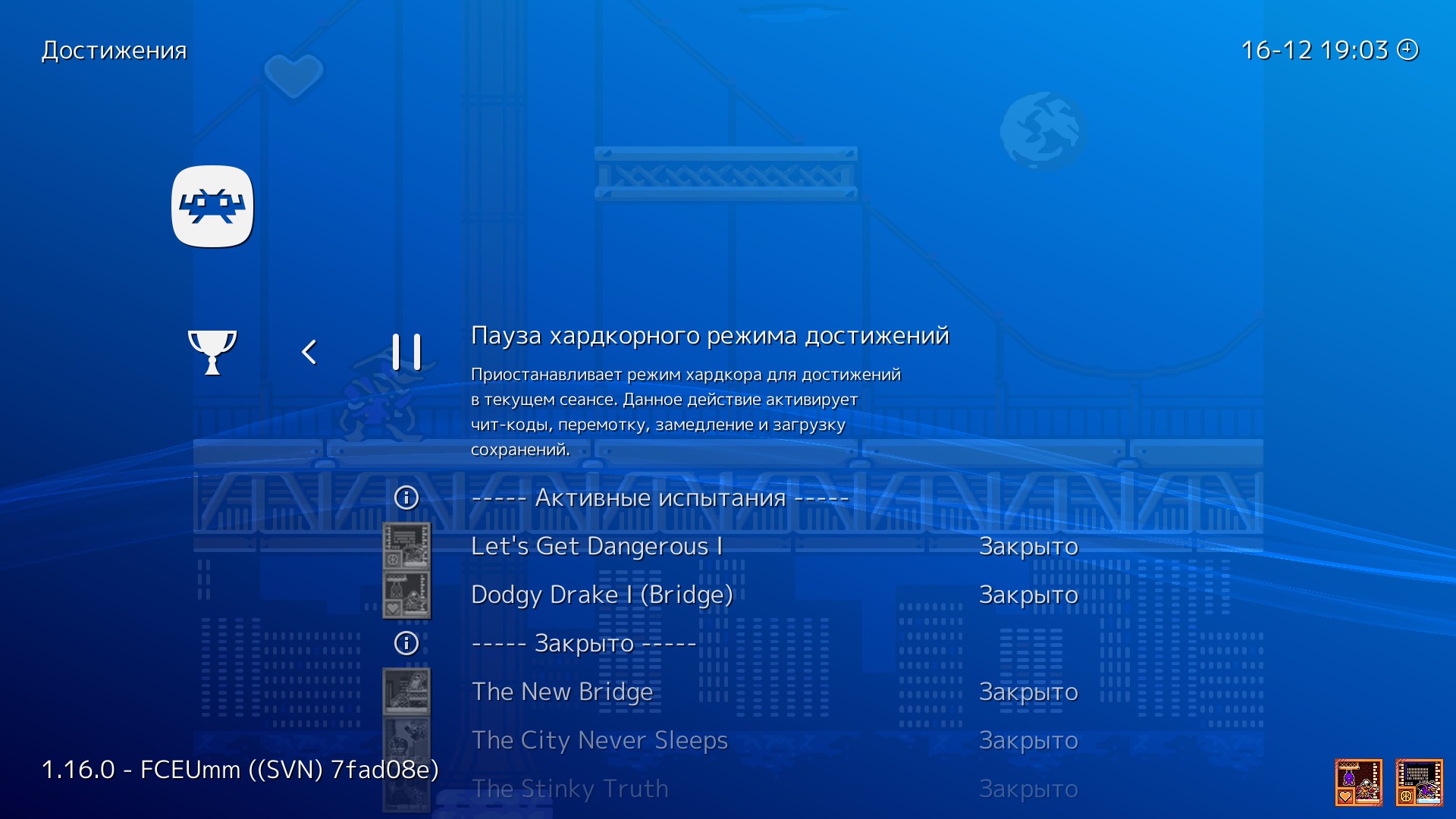Select the trophy achievements icon
The height and width of the screenshot is (819, 1456).
pyautogui.click(x=212, y=352)
